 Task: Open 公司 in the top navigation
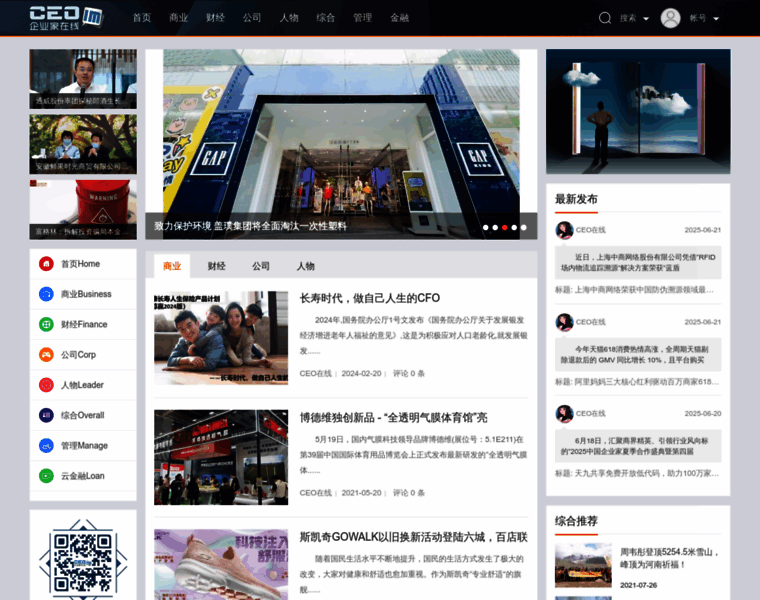pos(252,18)
